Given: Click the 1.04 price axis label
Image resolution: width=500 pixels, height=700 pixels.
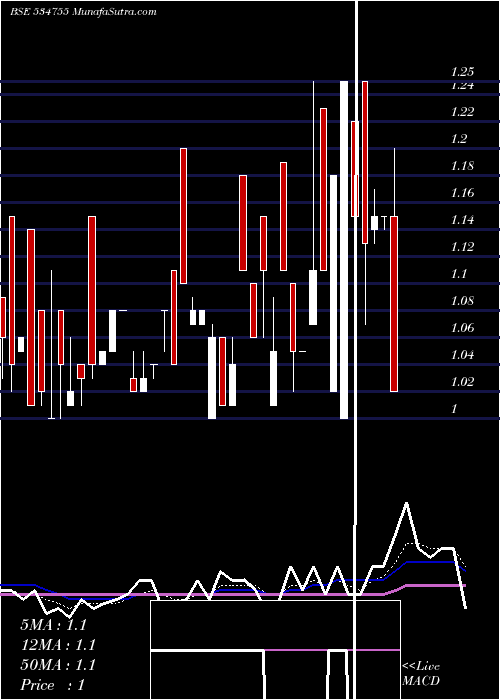Looking at the screenshot, I should click(462, 355).
